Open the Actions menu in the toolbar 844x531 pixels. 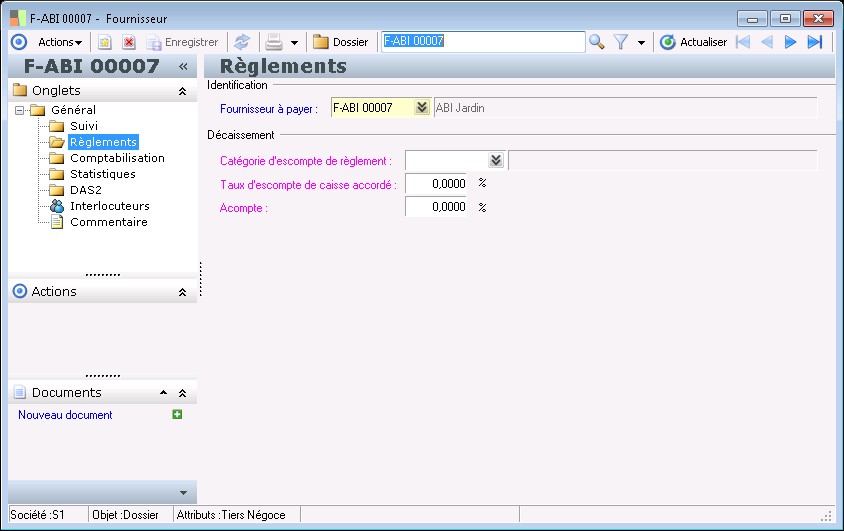60,42
